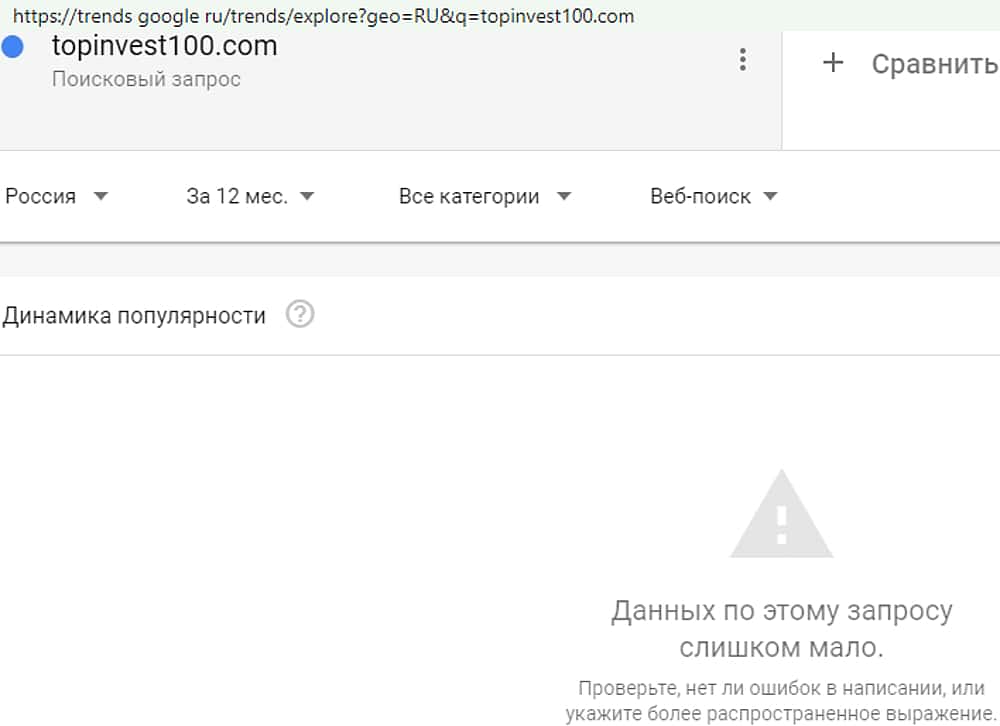This screenshot has width=1000, height=726.
Task: Open the Веб-поиск search type dropdown
Action: pos(714,196)
